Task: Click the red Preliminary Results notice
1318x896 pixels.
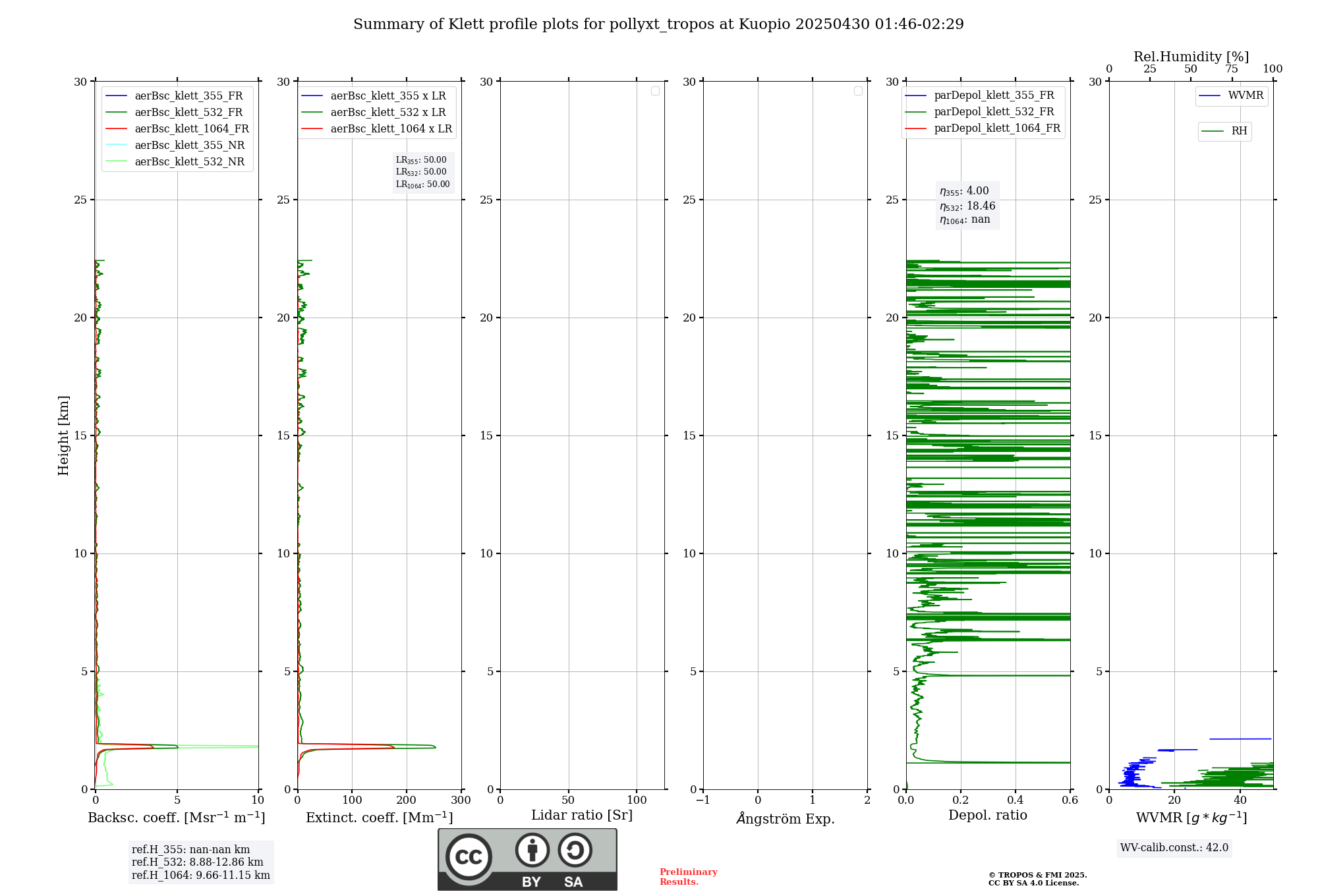Action: coord(689,877)
